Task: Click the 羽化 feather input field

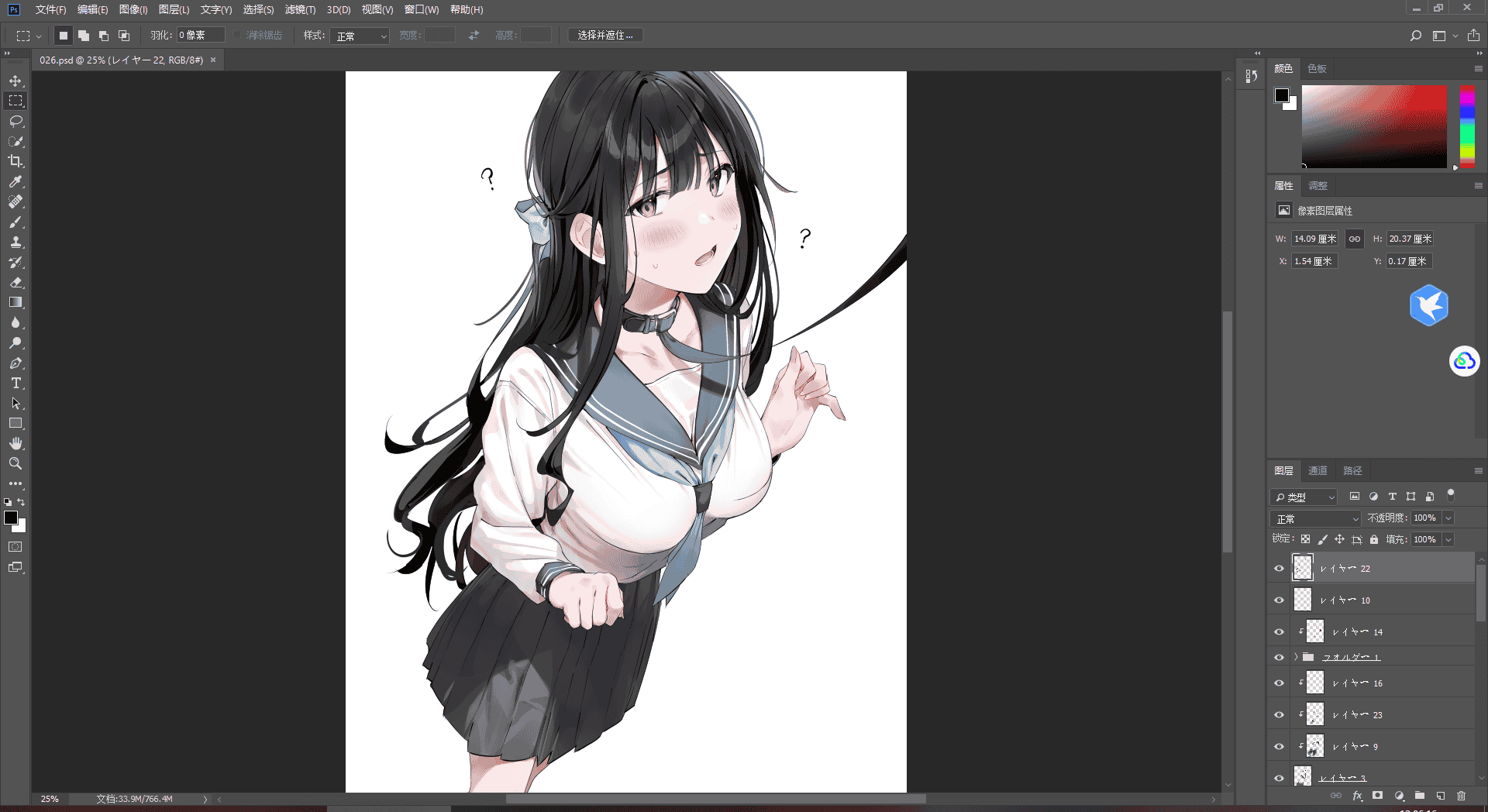Action: pyautogui.click(x=201, y=36)
